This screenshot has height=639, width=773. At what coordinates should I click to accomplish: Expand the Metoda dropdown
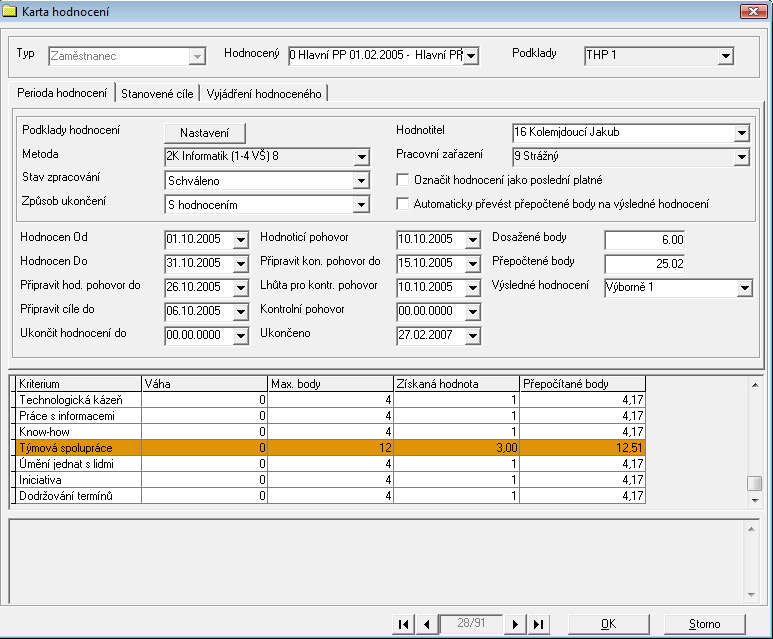[361, 157]
